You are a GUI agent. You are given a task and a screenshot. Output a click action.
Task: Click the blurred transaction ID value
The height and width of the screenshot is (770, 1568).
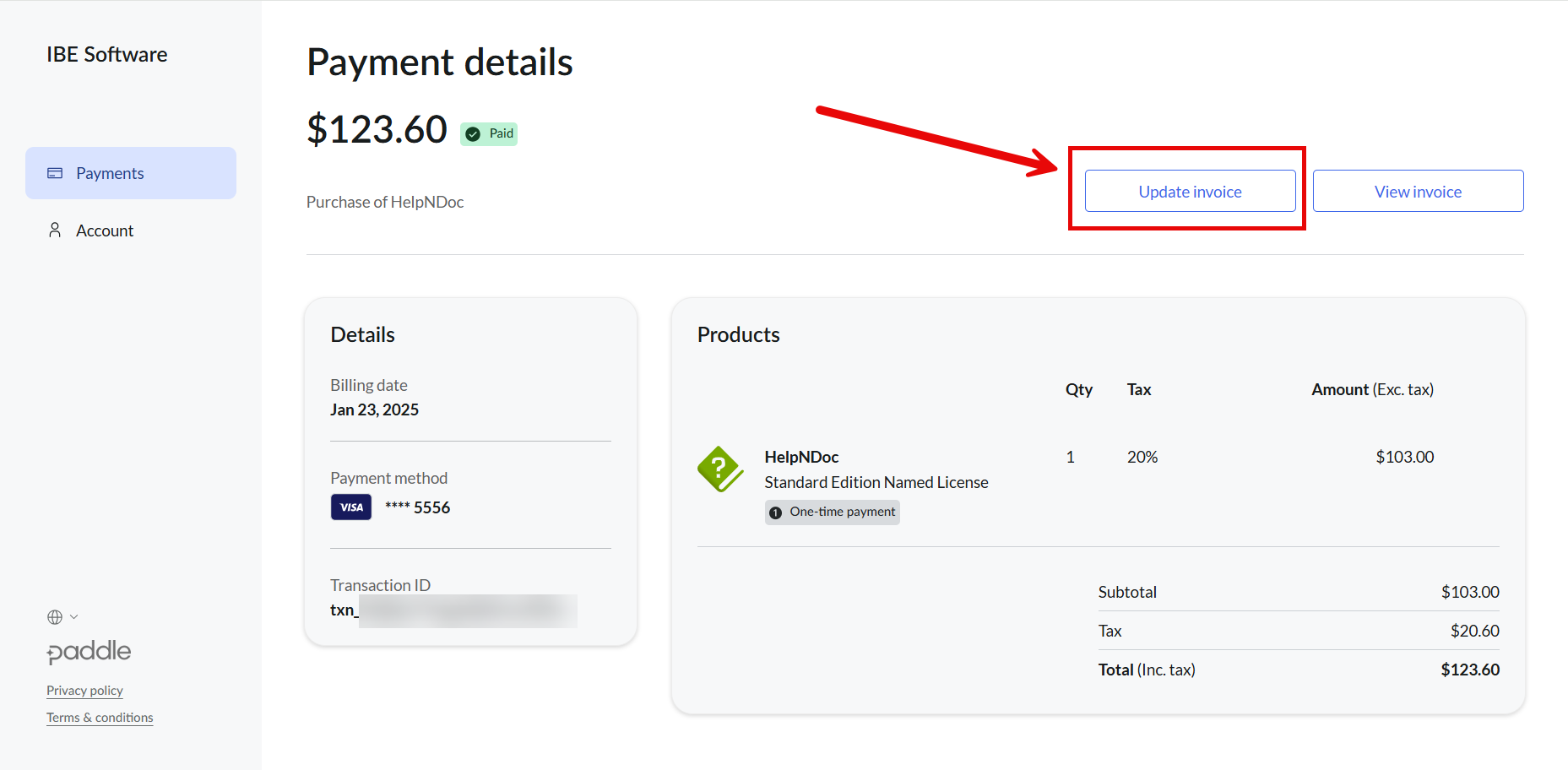click(x=468, y=610)
